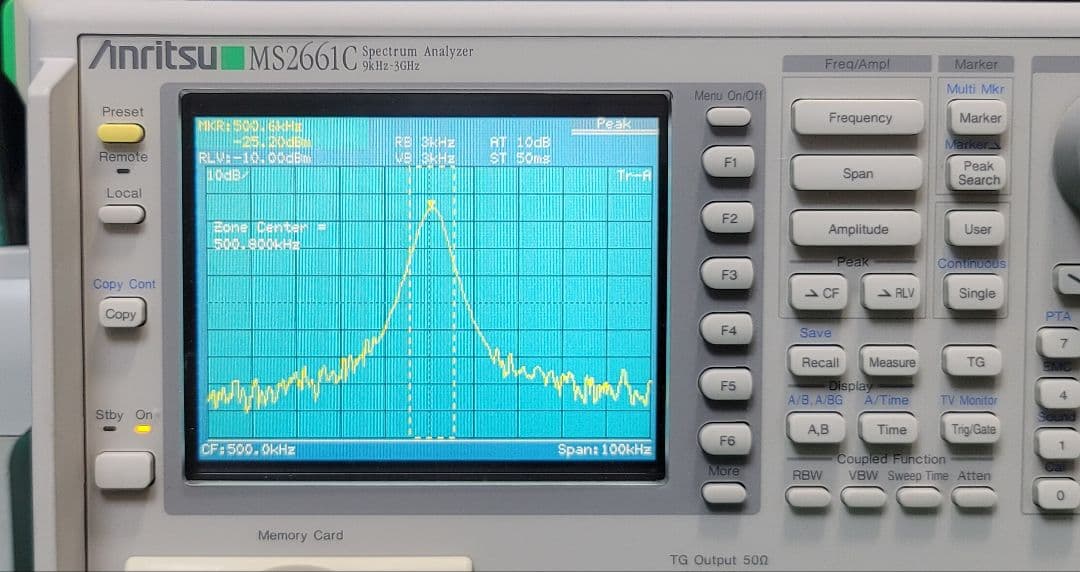Push the F2 softkey
This screenshot has width=1080, height=572.
728,218
